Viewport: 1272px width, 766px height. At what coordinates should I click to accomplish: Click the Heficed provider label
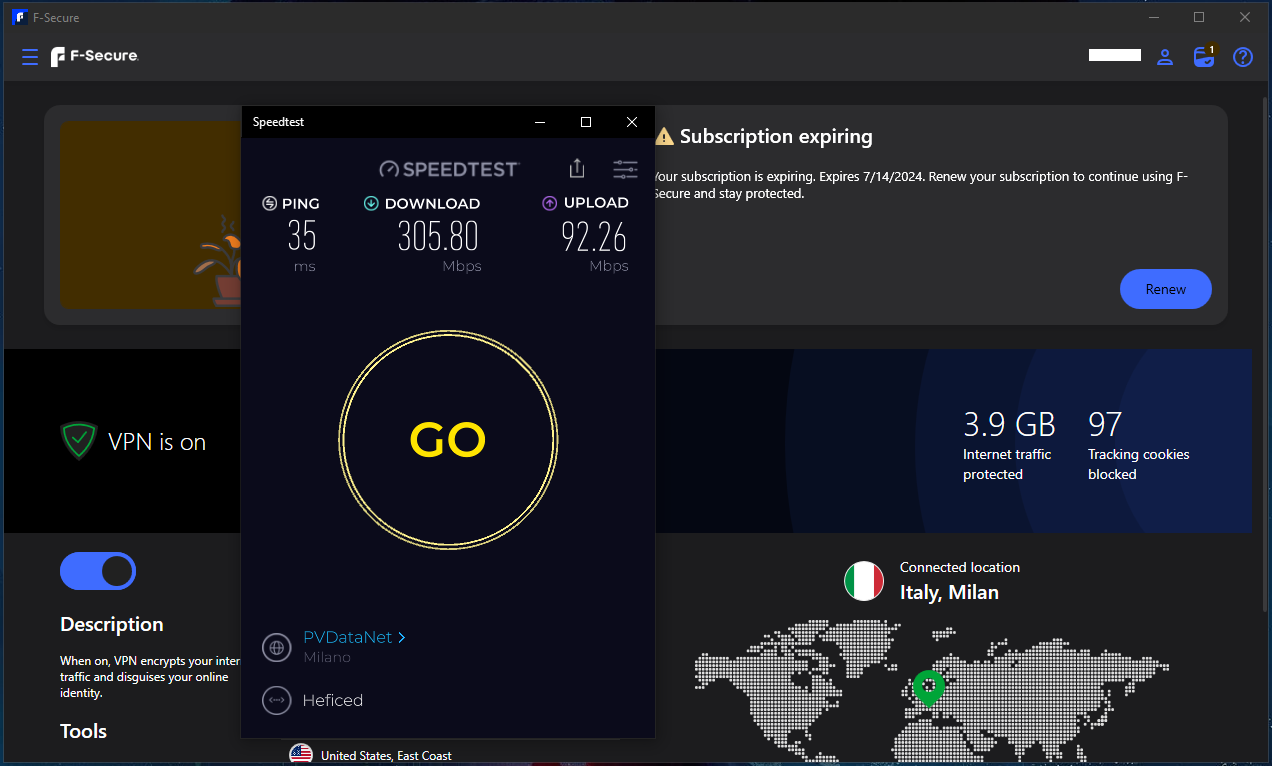click(333, 700)
